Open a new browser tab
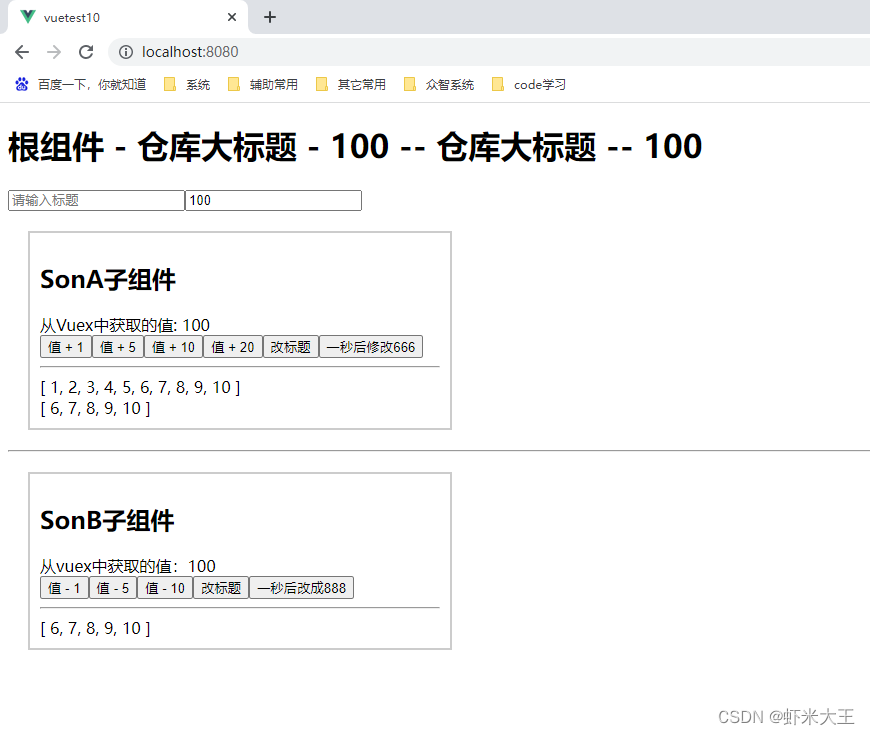870x735 pixels. (x=269, y=17)
